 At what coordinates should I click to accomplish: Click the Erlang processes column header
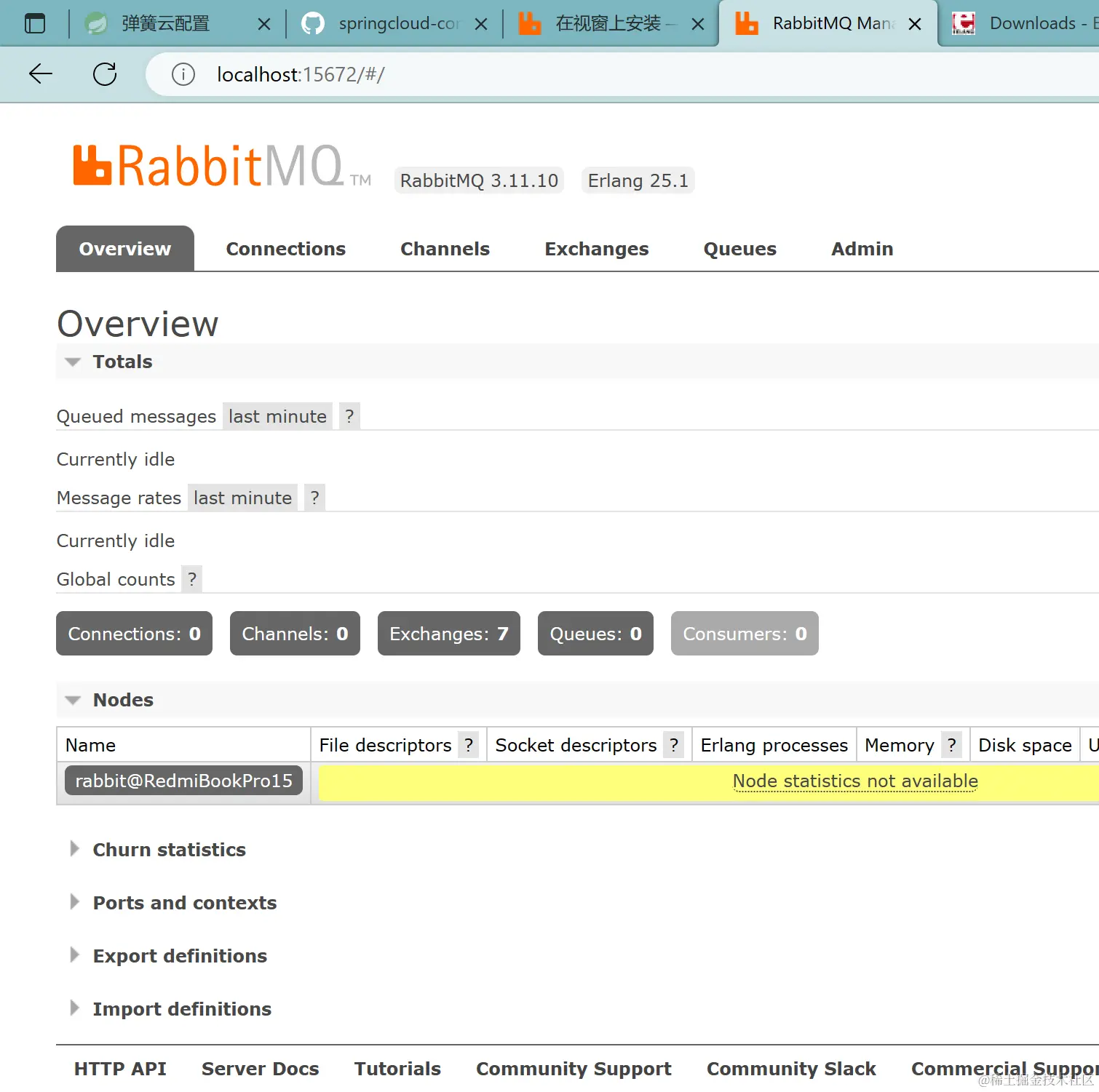click(x=774, y=745)
